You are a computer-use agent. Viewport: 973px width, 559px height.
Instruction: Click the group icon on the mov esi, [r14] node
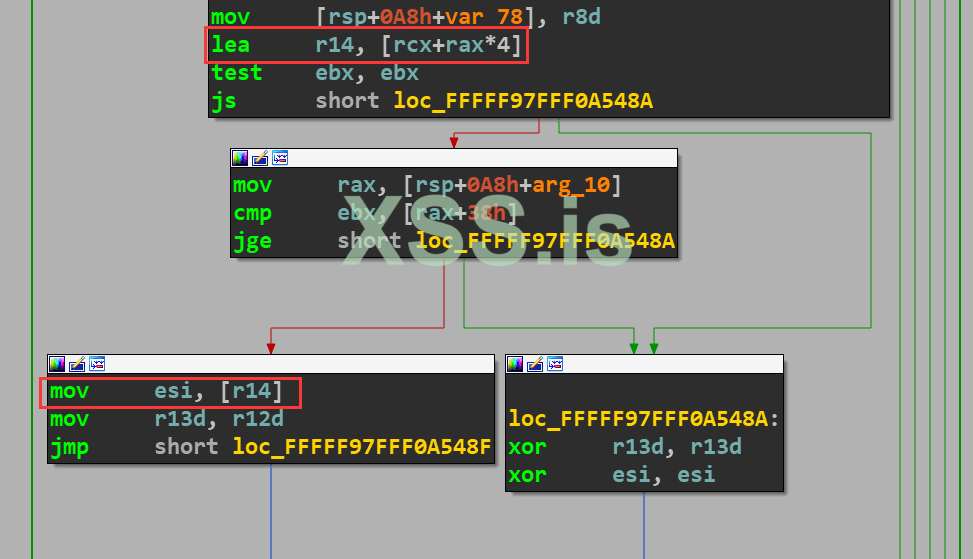(97, 364)
